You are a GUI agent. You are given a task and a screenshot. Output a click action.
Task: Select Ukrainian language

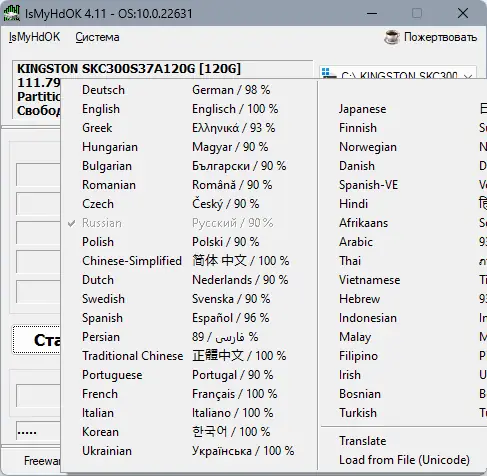pyautogui.click(x=189, y=451)
